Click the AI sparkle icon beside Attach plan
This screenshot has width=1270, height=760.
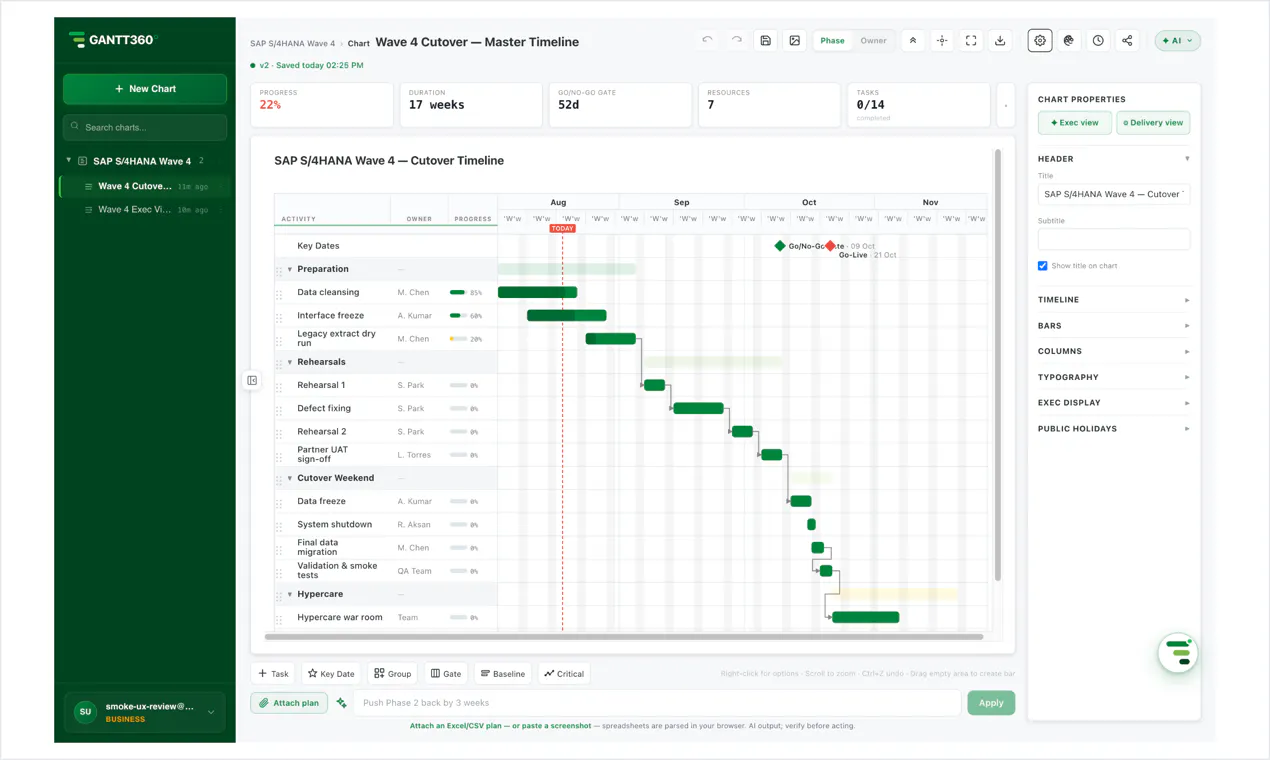[342, 703]
